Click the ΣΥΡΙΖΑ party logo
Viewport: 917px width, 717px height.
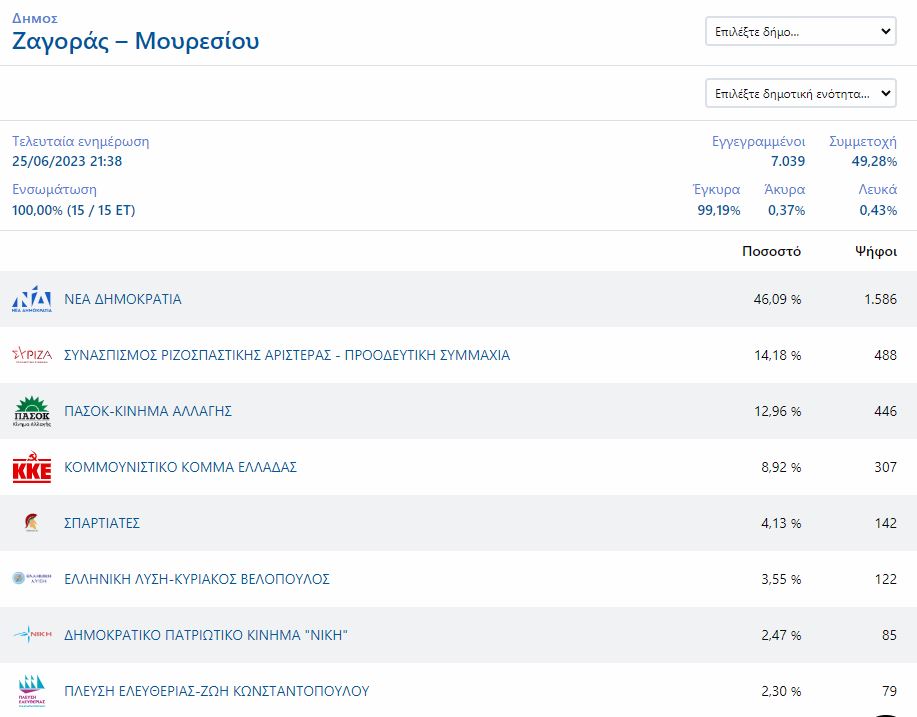coord(32,355)
